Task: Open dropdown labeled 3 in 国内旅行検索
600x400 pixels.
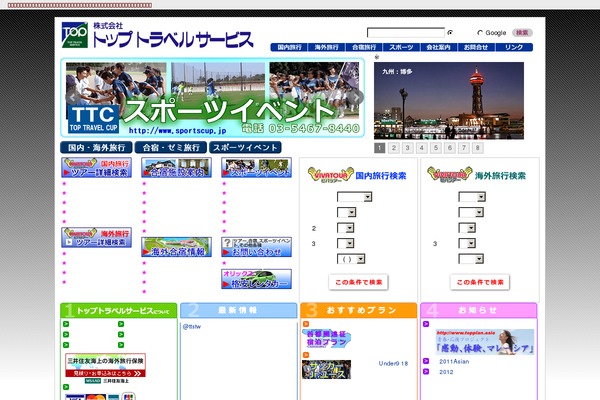Action: [345, 243]
